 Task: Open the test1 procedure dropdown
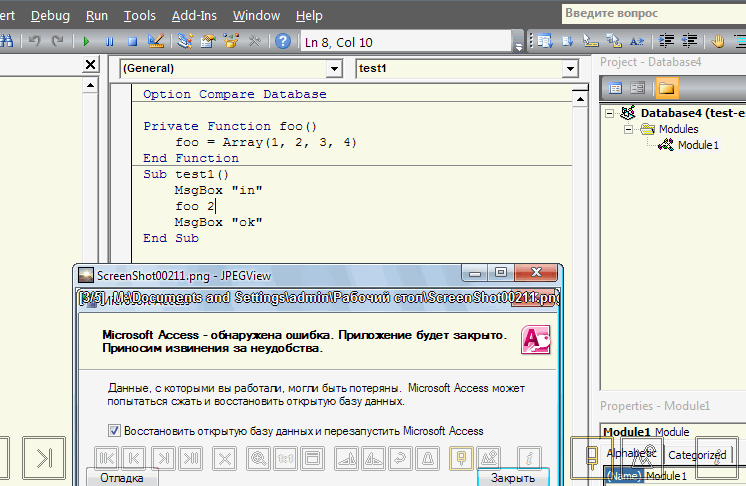pyautogui.click(x=570, y=69)
